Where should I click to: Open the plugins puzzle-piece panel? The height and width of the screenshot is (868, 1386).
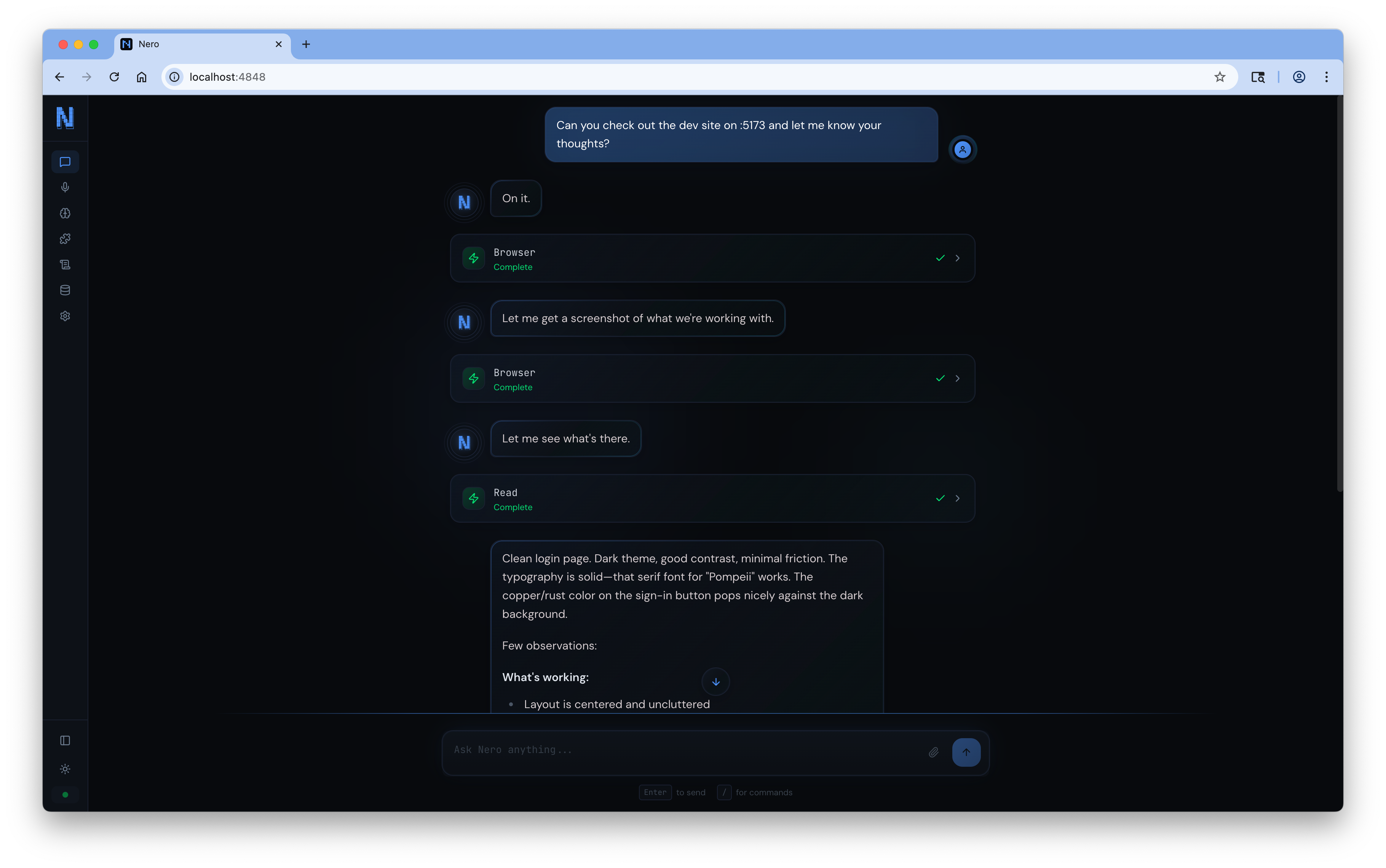click(x=65, y=238)
